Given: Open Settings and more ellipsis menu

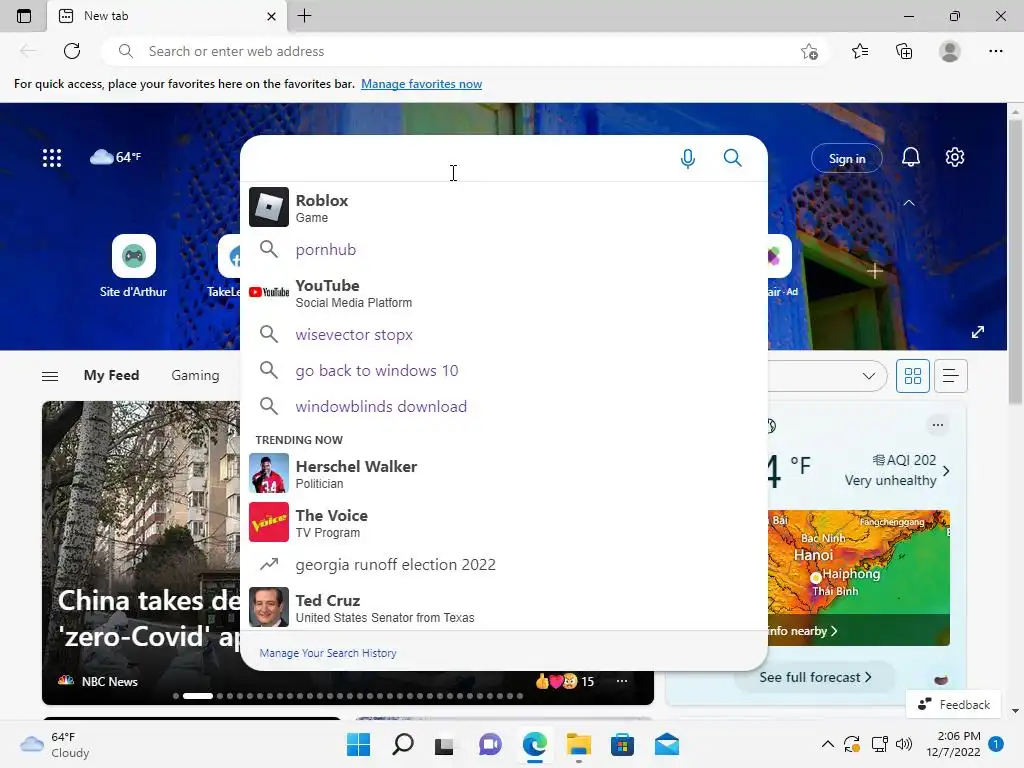Looking at the screenshot, I should (995, 51).
